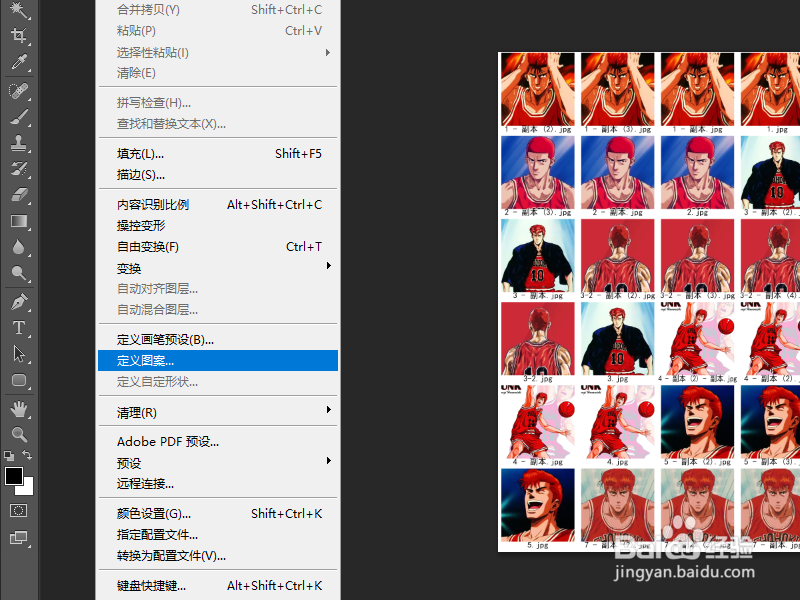The width and height of the screenshot is (800, 600).
Task: Click thumbnail labeled 4.jpg
Action: tap(617, 422)
